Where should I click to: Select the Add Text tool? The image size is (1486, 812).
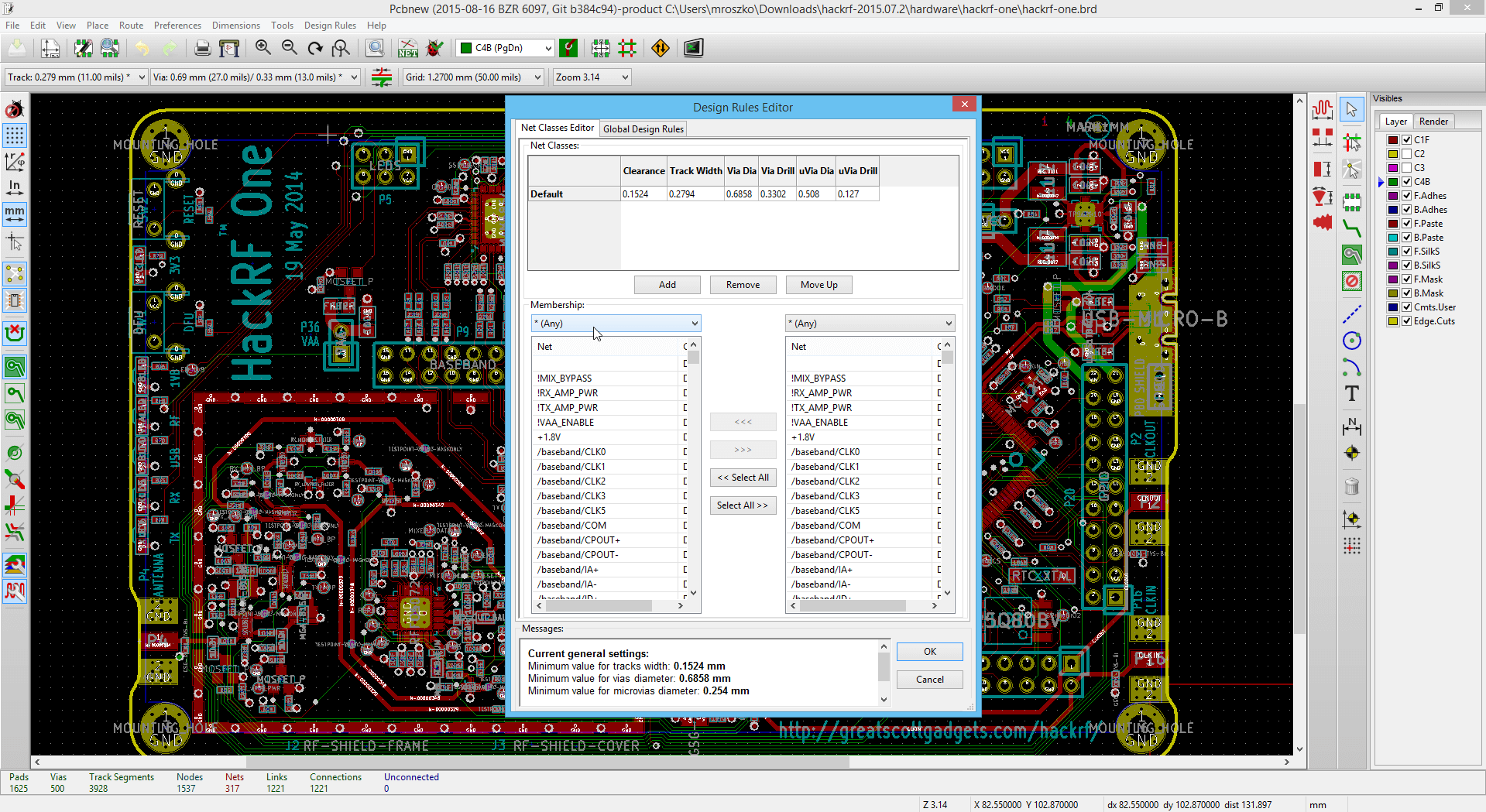pos(1352,393)
